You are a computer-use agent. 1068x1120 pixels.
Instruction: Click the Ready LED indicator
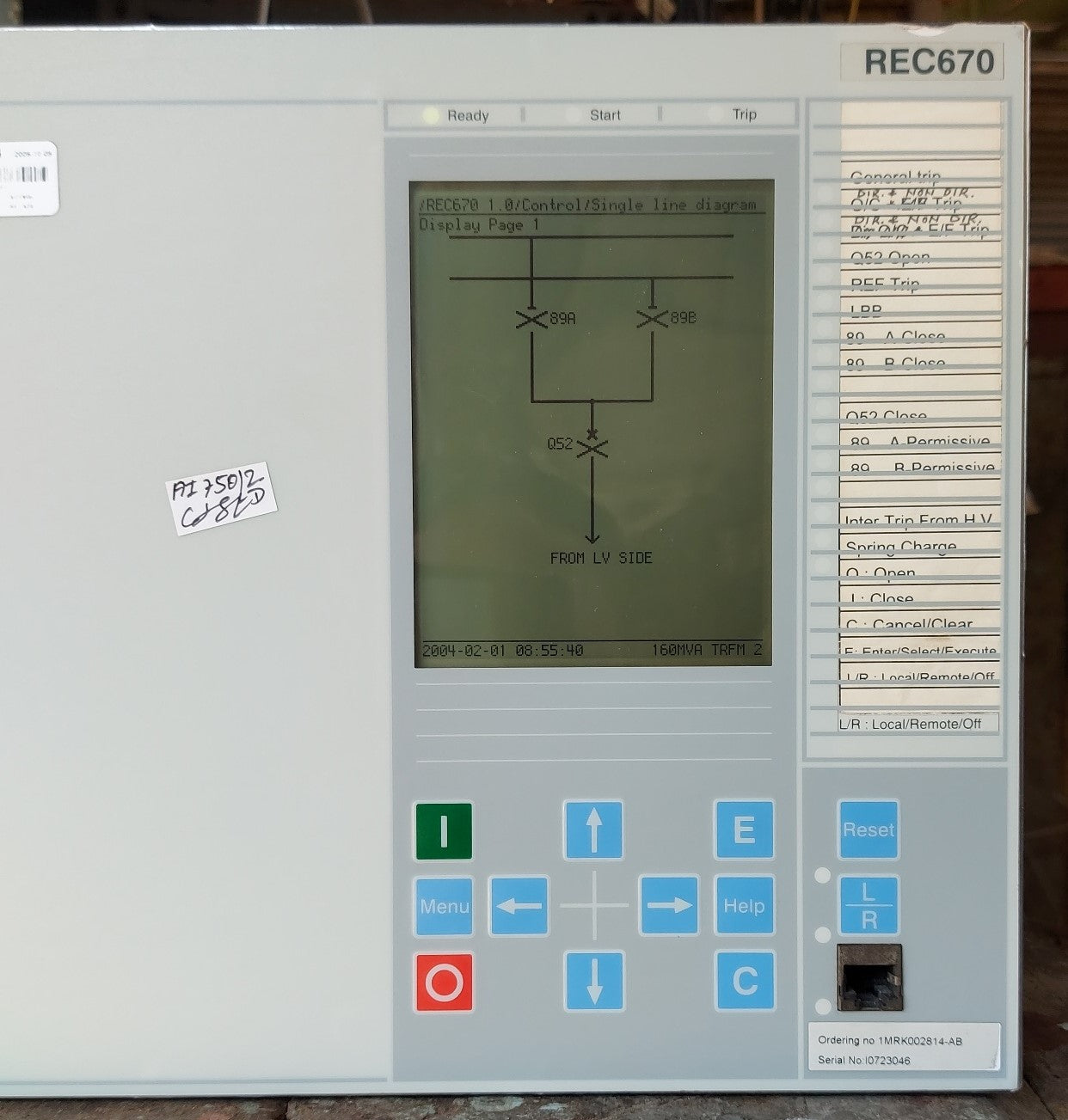pyautogui.click(x=431, y=115)
